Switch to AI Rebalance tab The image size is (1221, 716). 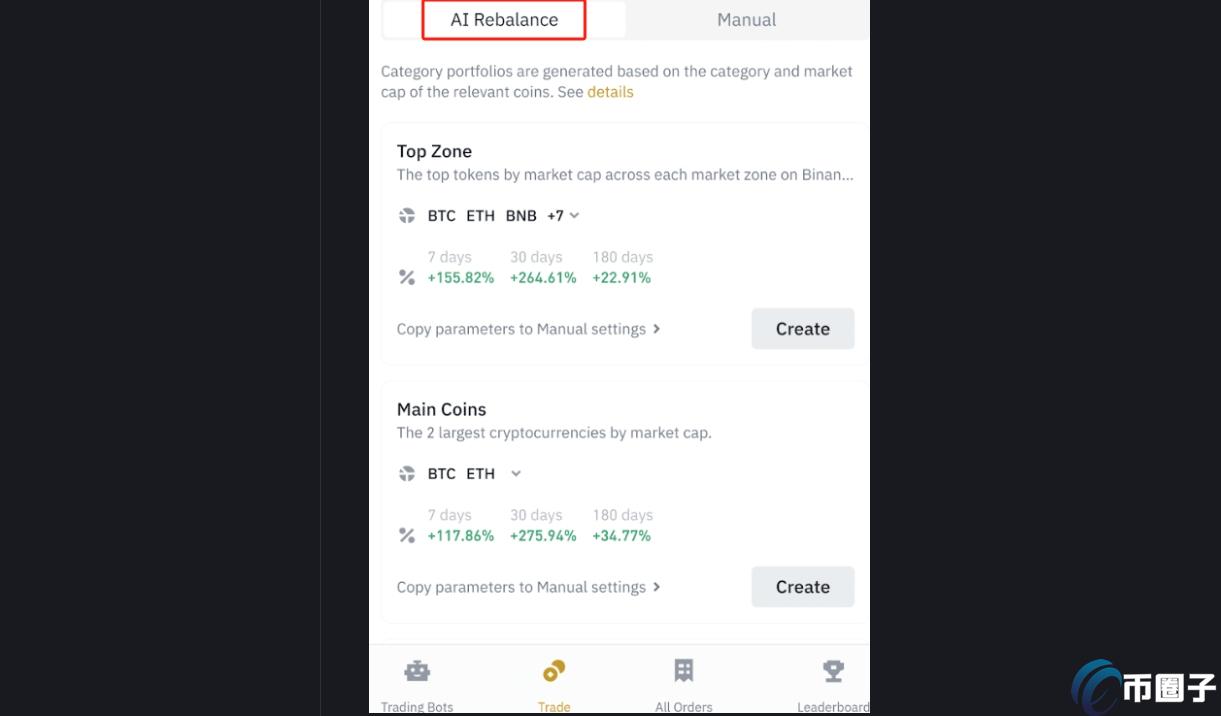504,20
